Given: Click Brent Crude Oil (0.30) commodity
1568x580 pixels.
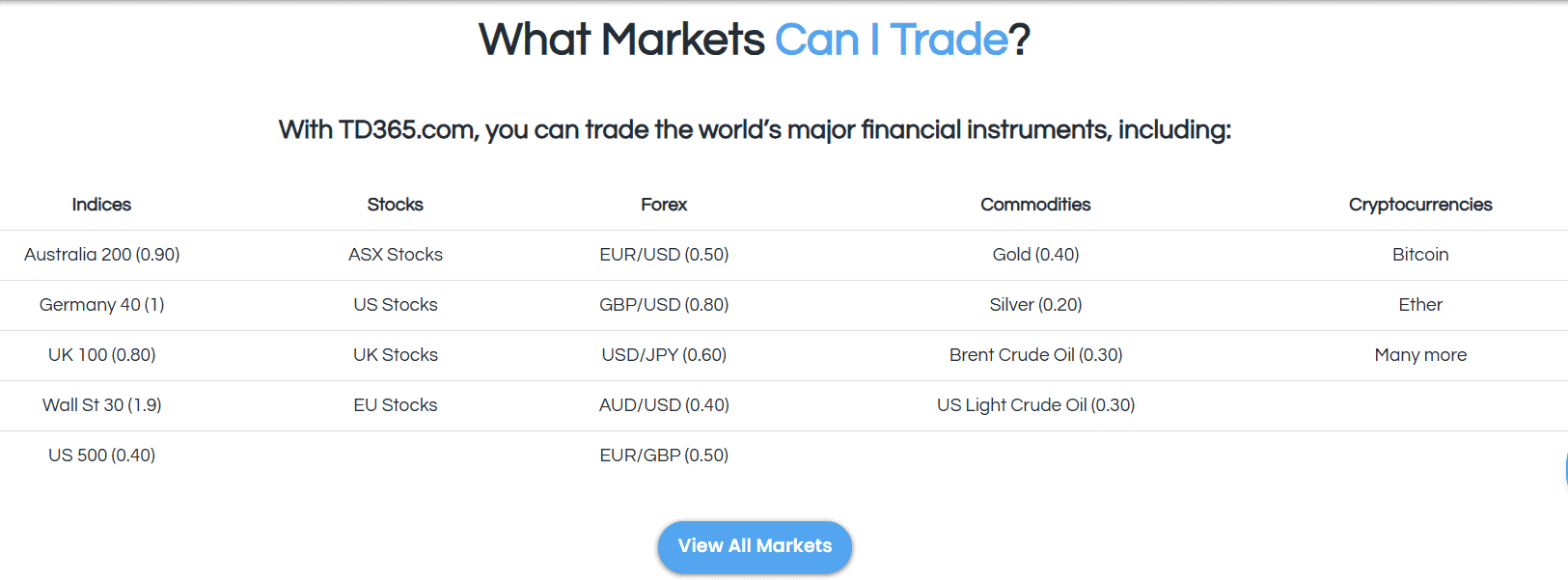Looking at the screenshot, I should (x=1035, y=355).
